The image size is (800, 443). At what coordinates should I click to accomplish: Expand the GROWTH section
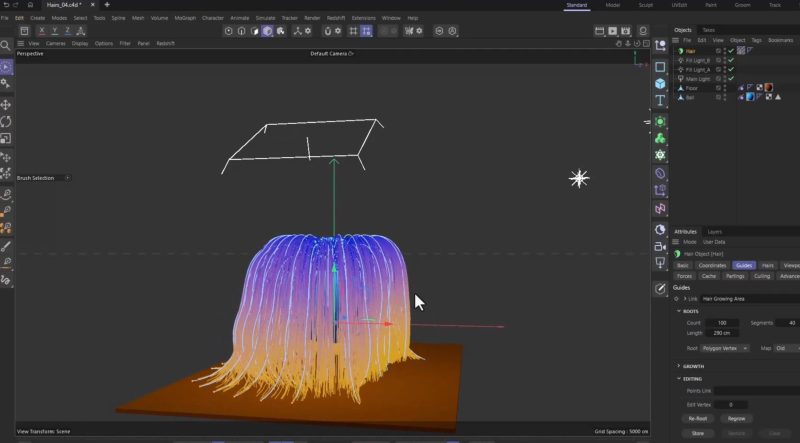pyautogui.click(x=679, y=366)
